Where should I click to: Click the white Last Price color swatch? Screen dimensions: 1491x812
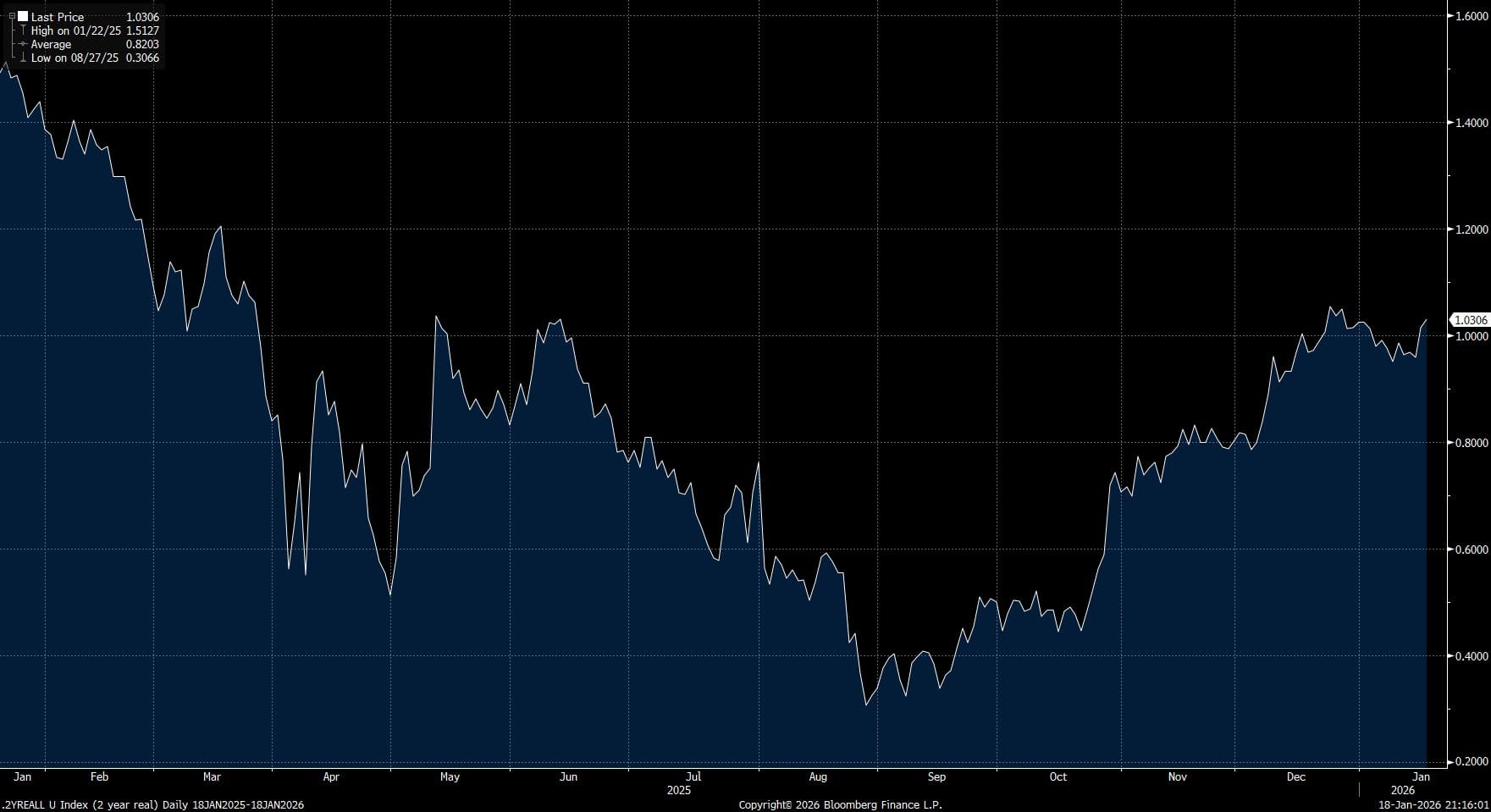click(23, 16)
